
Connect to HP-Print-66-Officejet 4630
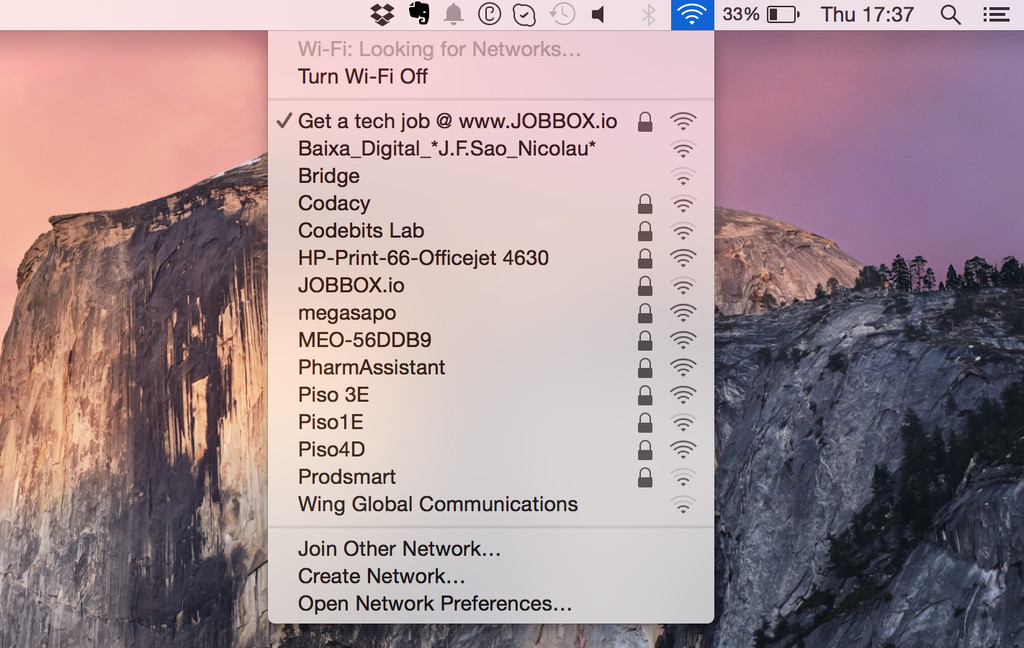tap(490, 258)
